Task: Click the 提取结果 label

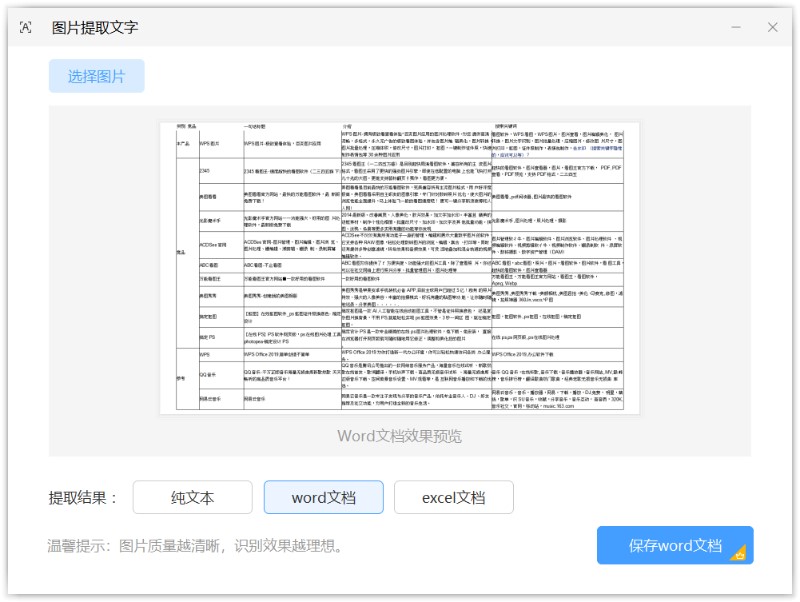Action: tap(84, 497)
